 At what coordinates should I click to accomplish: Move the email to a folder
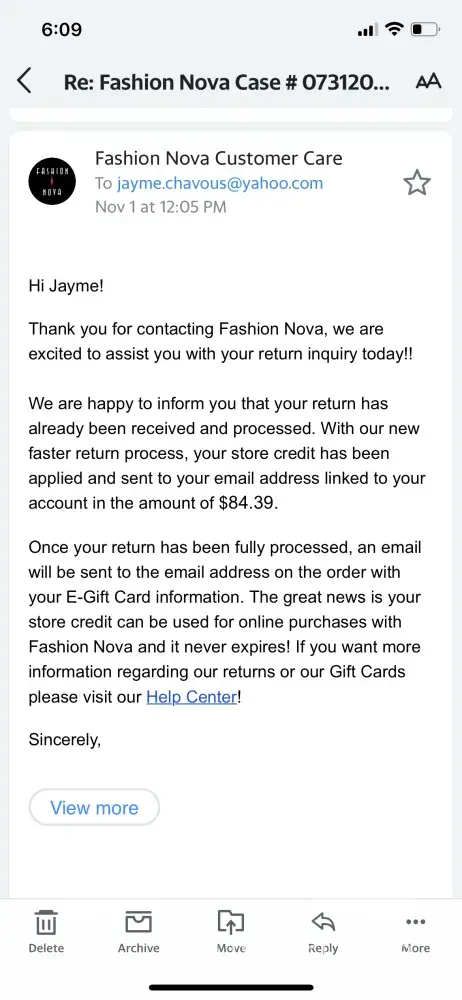(231, 931)
